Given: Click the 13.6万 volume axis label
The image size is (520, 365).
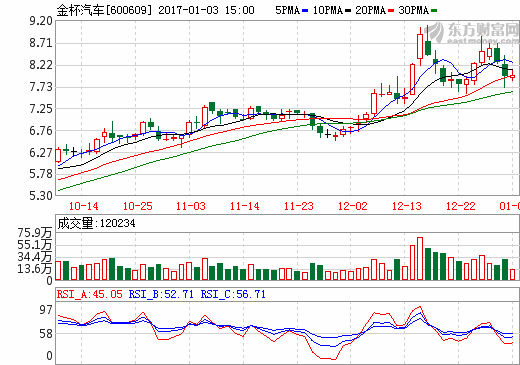Looking at the screenshot, I should click(x=35, y=268).
